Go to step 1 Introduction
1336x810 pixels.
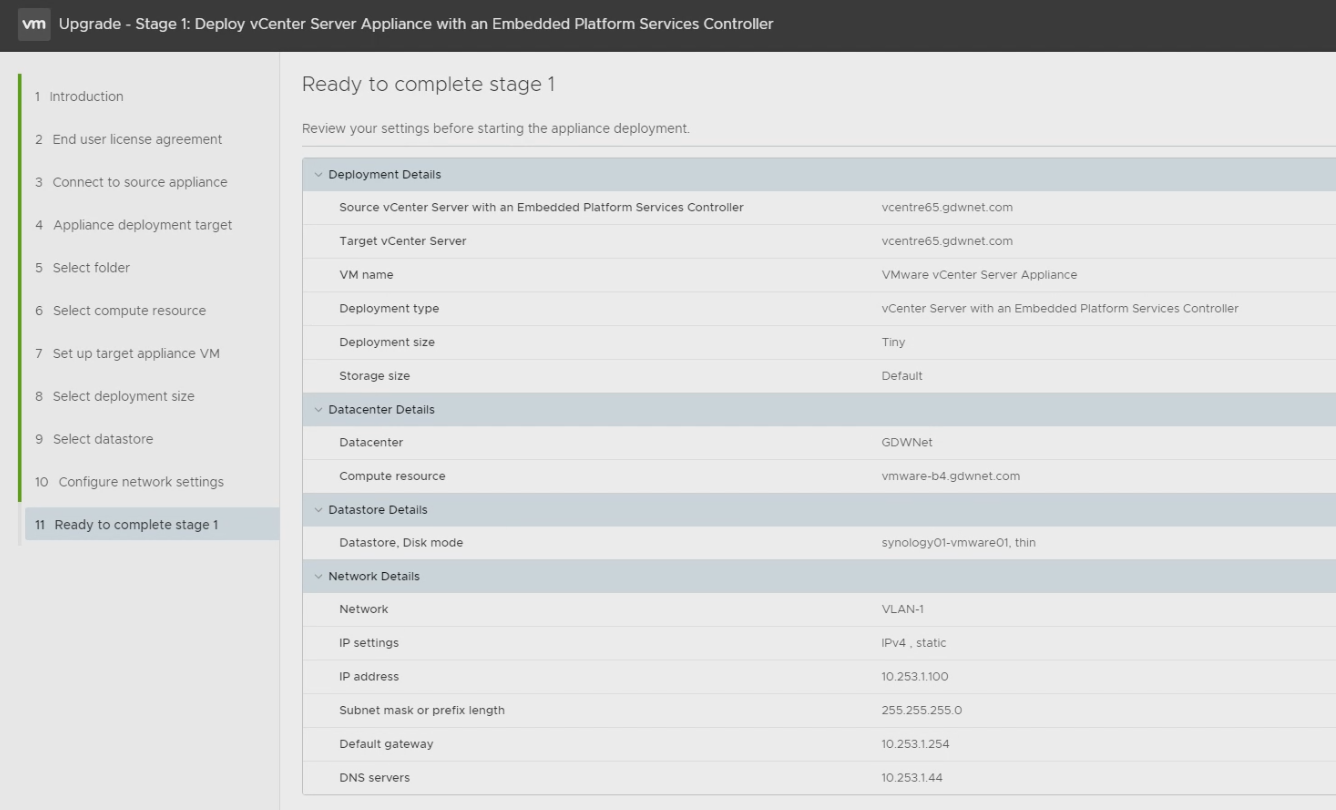click(x=79, y=97)
